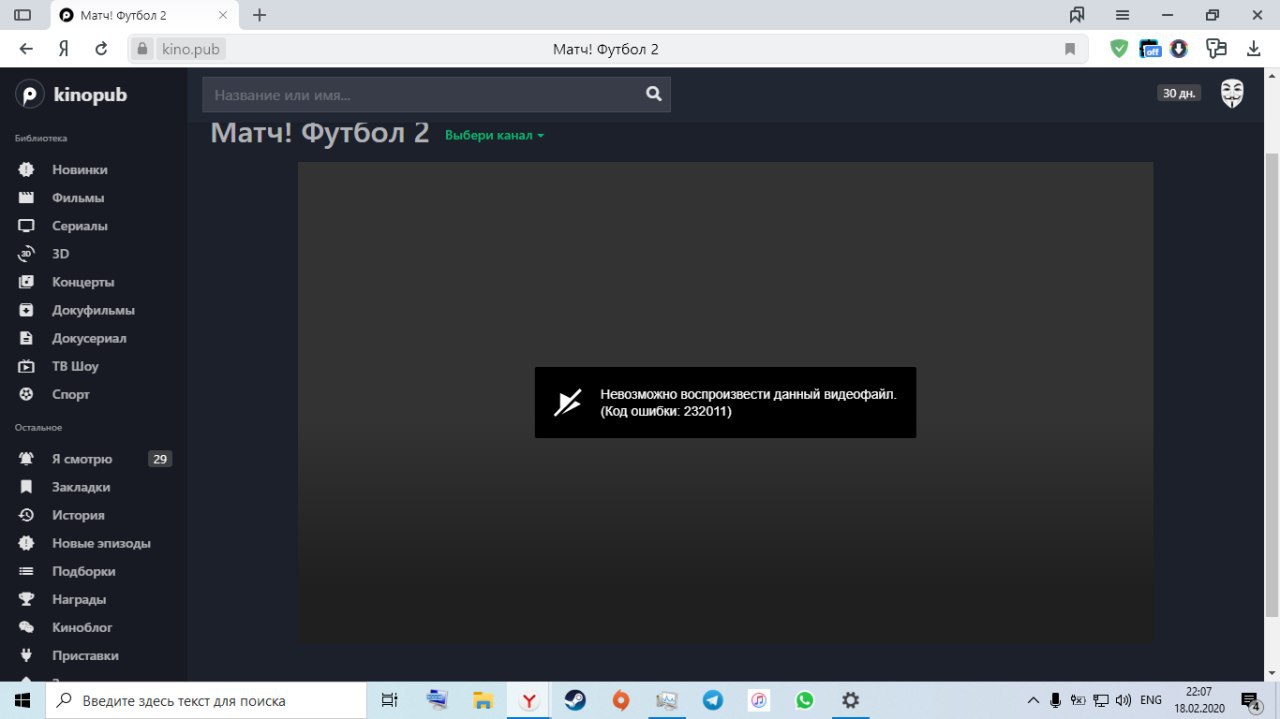Open the clock and date flyout
1280x719 pixels.
[x=1199, y=700]
